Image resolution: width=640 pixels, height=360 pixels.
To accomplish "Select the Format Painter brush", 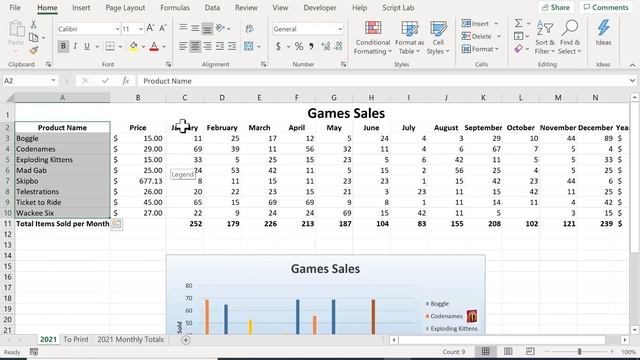I will tap(33, 51).
